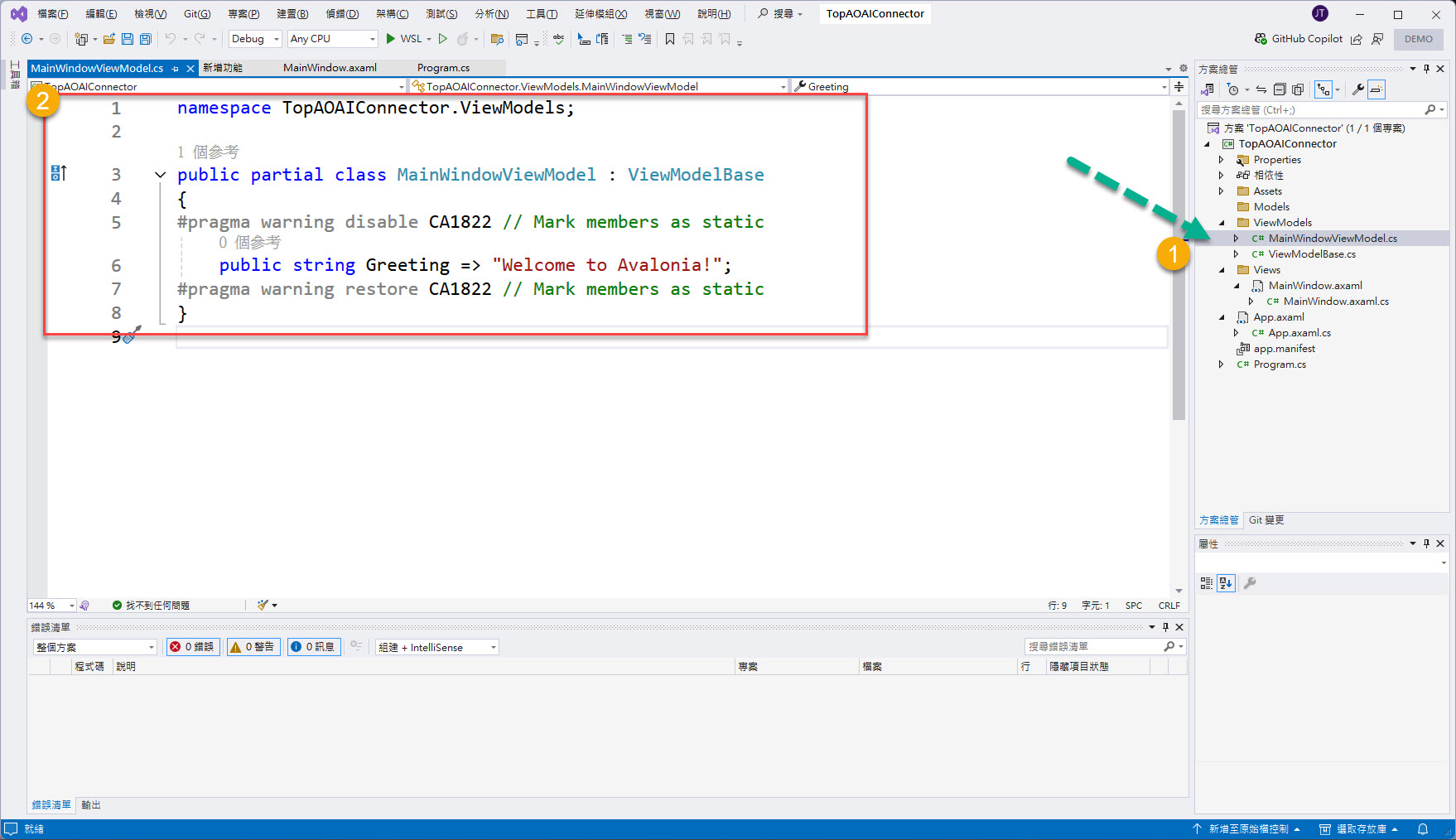Screen dimensions: 1456x840
Task: Collapse the class code fold chevron at line 3
Action: pyautogui.click(x=160, y=175)
